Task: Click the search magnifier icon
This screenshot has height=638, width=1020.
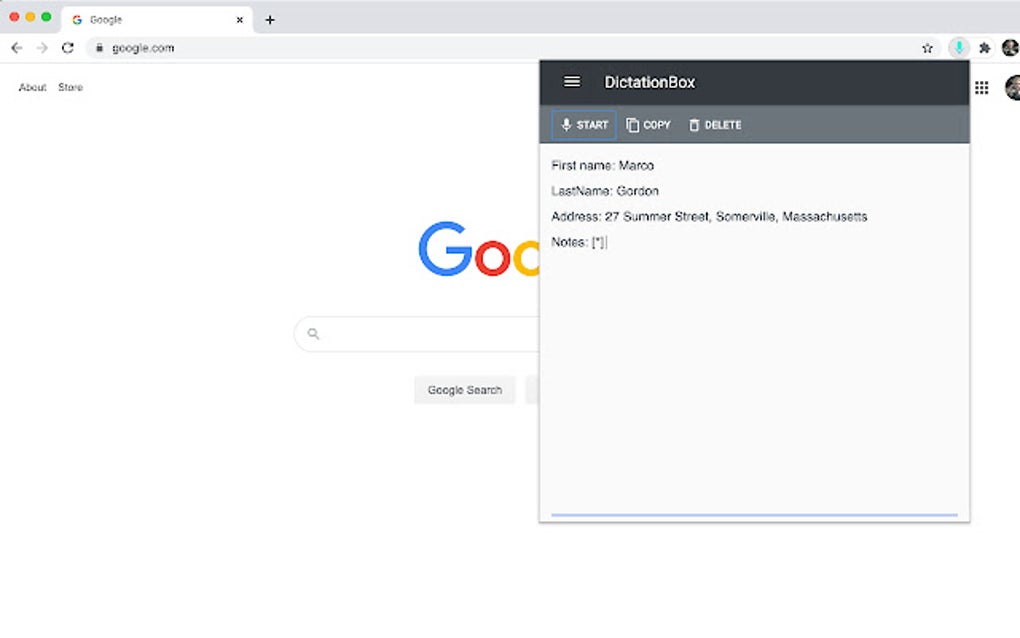Action: pyautogui.click(x=314, y=334)
